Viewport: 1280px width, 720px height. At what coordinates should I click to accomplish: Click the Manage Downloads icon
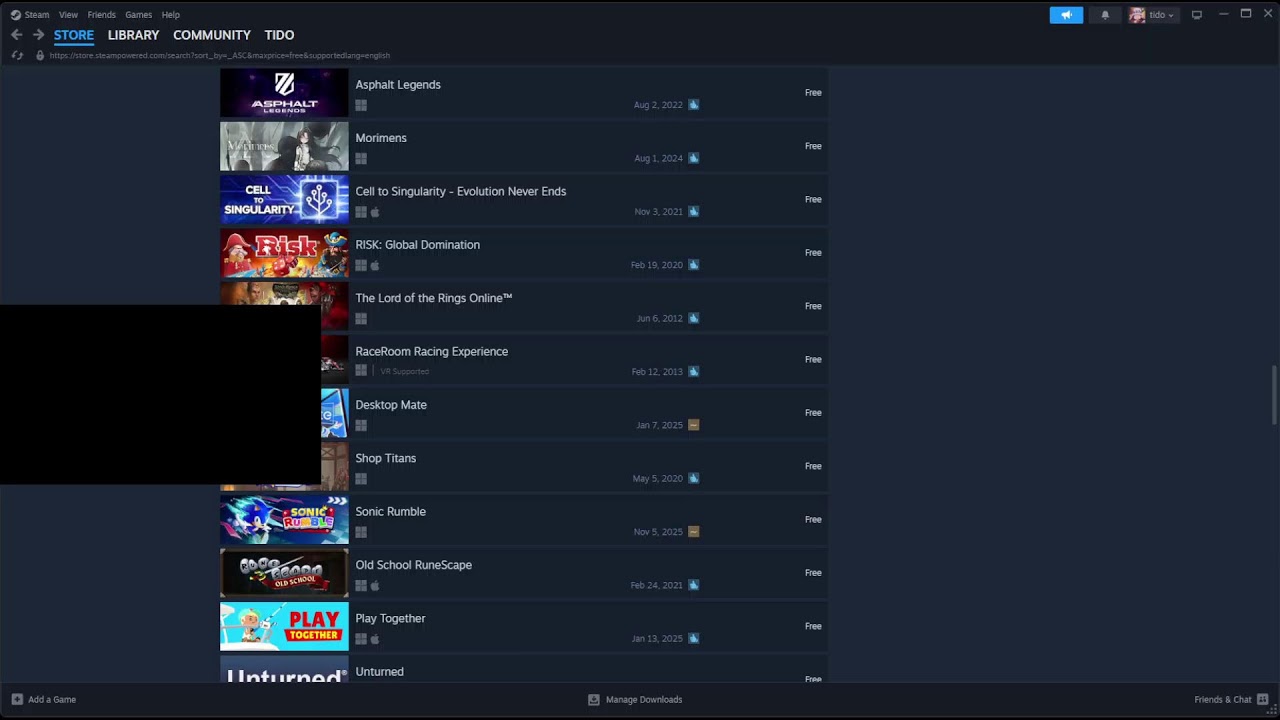click(593, 699)
